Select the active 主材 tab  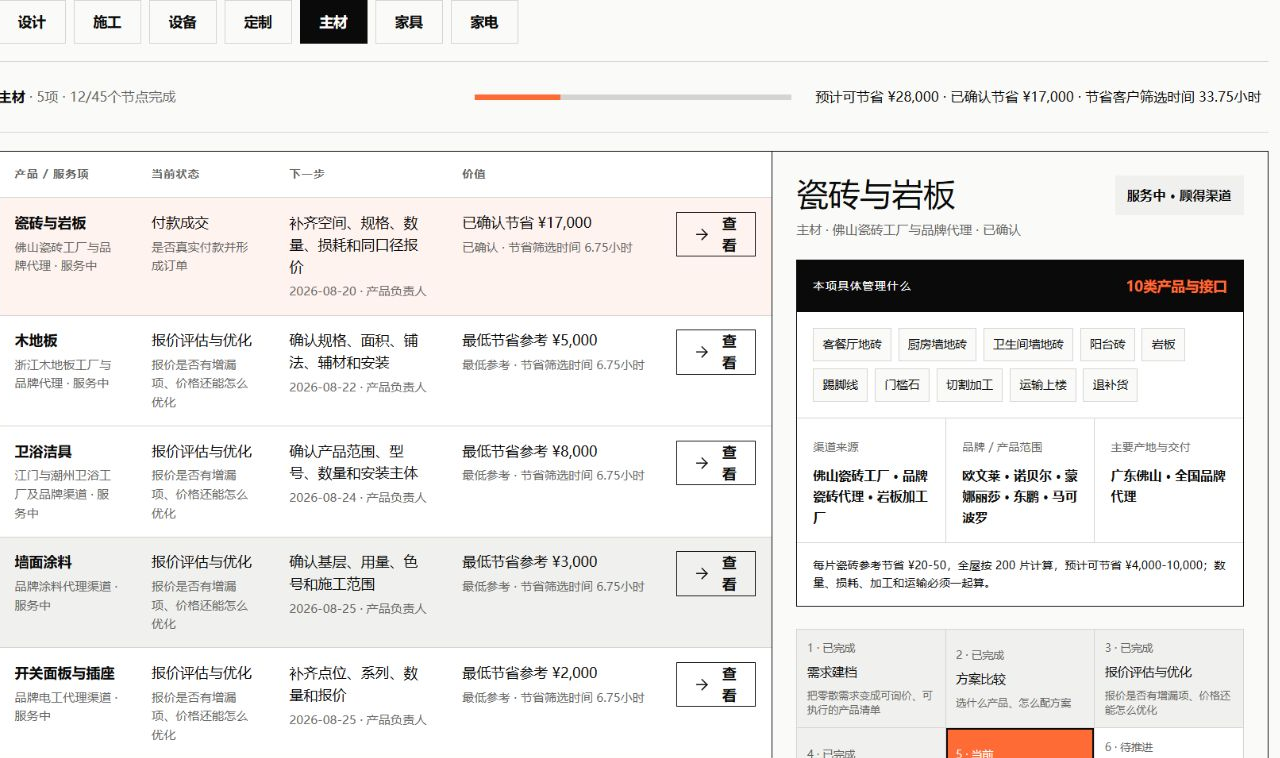[x=333, y=22]
